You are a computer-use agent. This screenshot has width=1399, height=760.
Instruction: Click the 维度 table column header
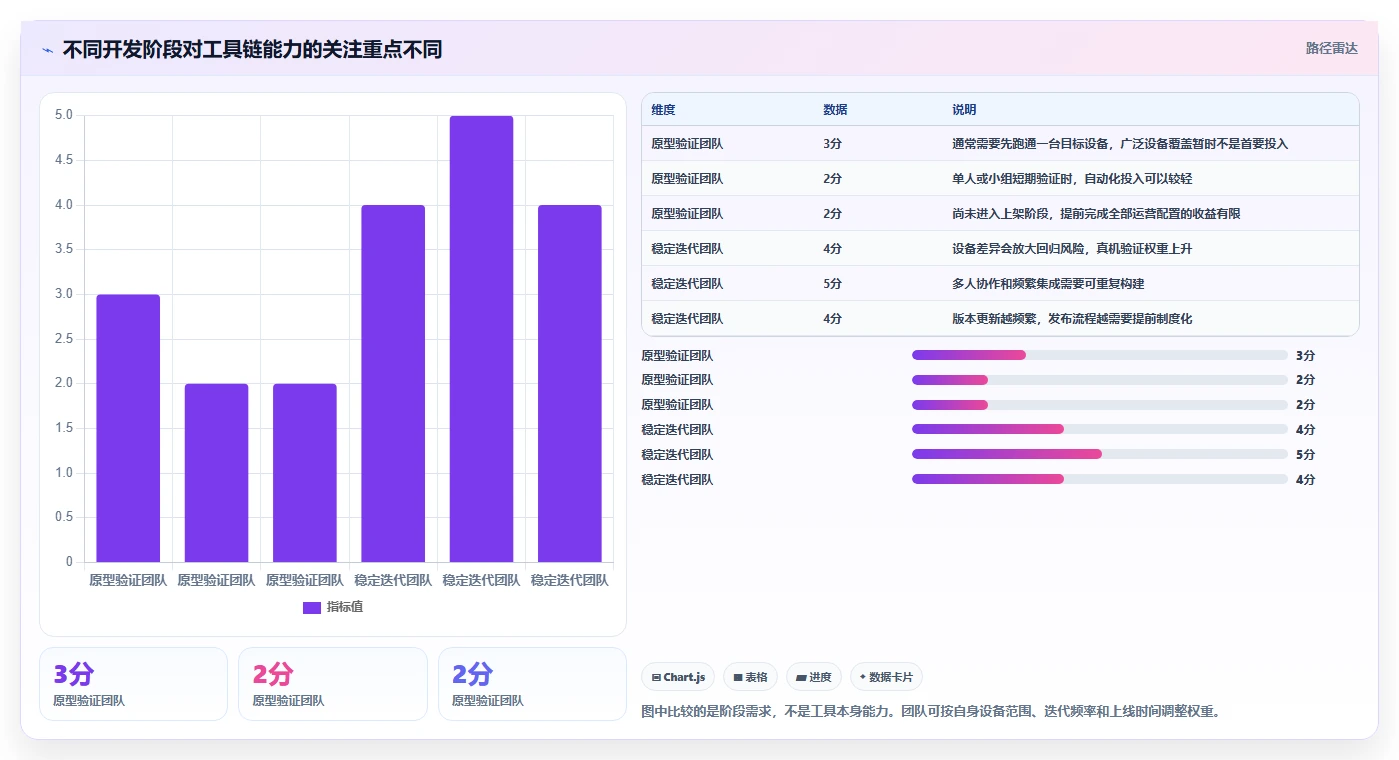coord(663,110)
